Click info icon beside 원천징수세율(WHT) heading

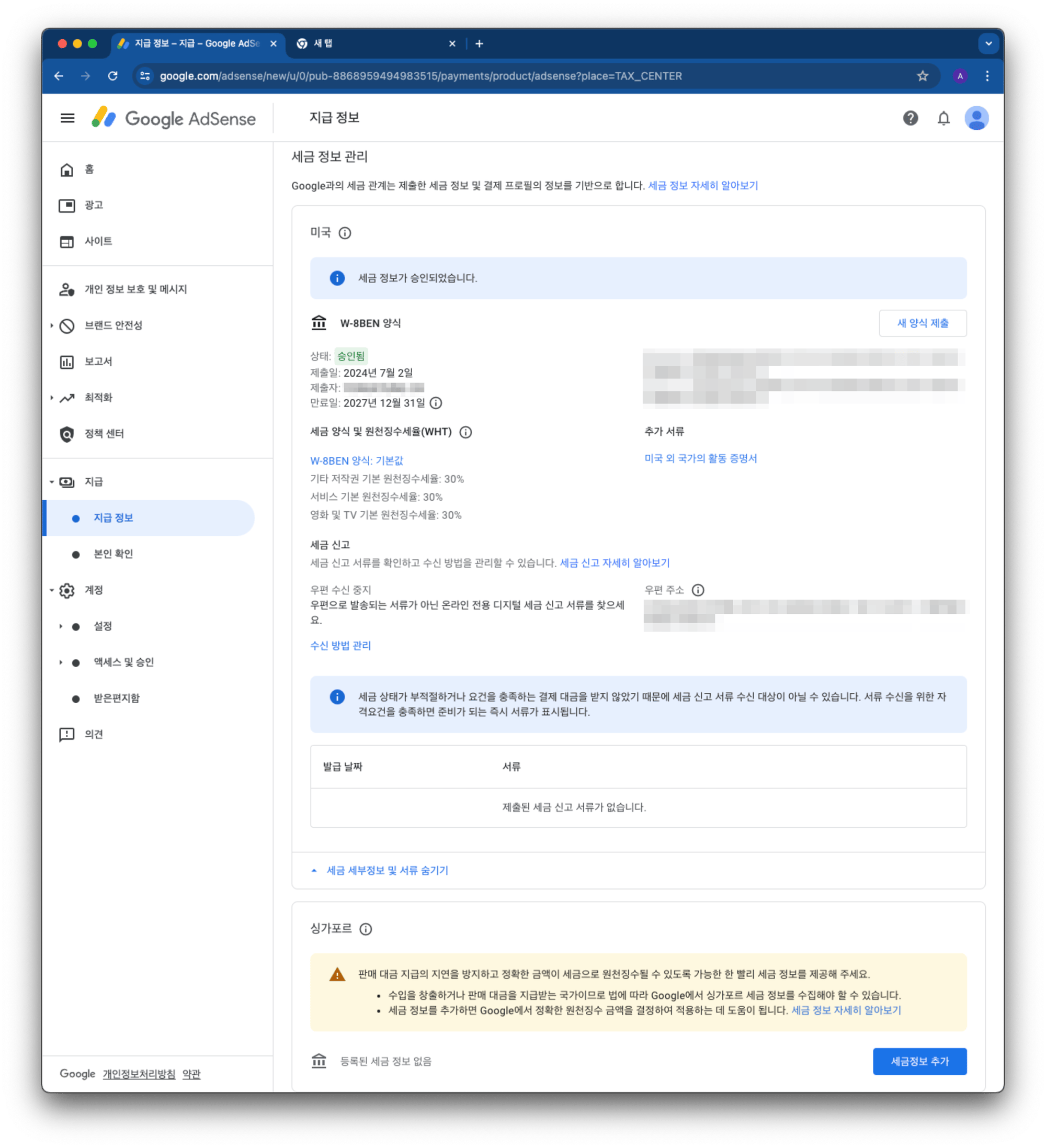tap(465, 432)
